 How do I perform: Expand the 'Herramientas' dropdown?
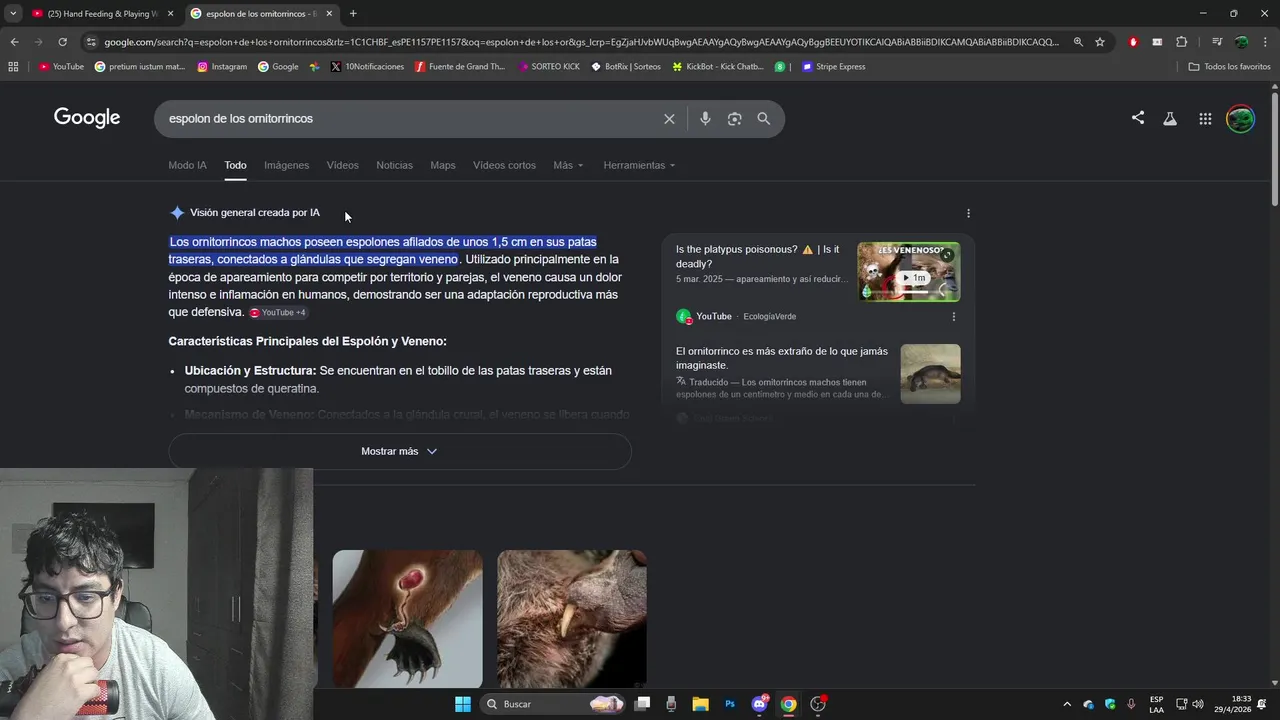[x=639, y=165]
